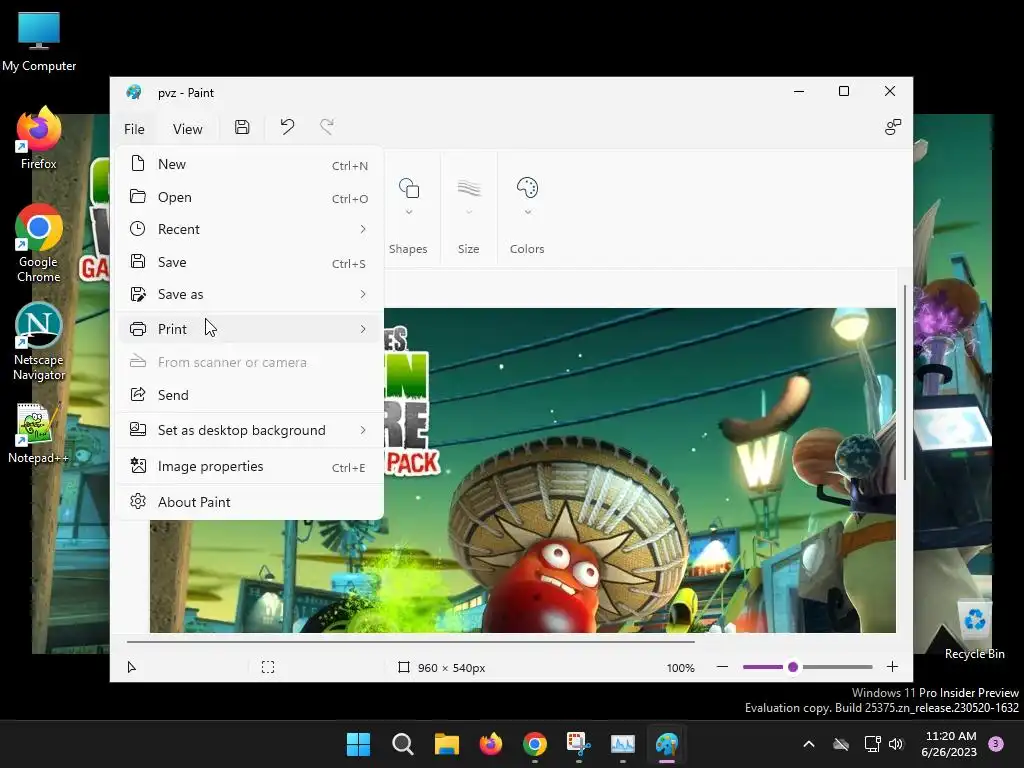Choose Save from File menu
Screen dimensions: 1024x768
(249, 262)
